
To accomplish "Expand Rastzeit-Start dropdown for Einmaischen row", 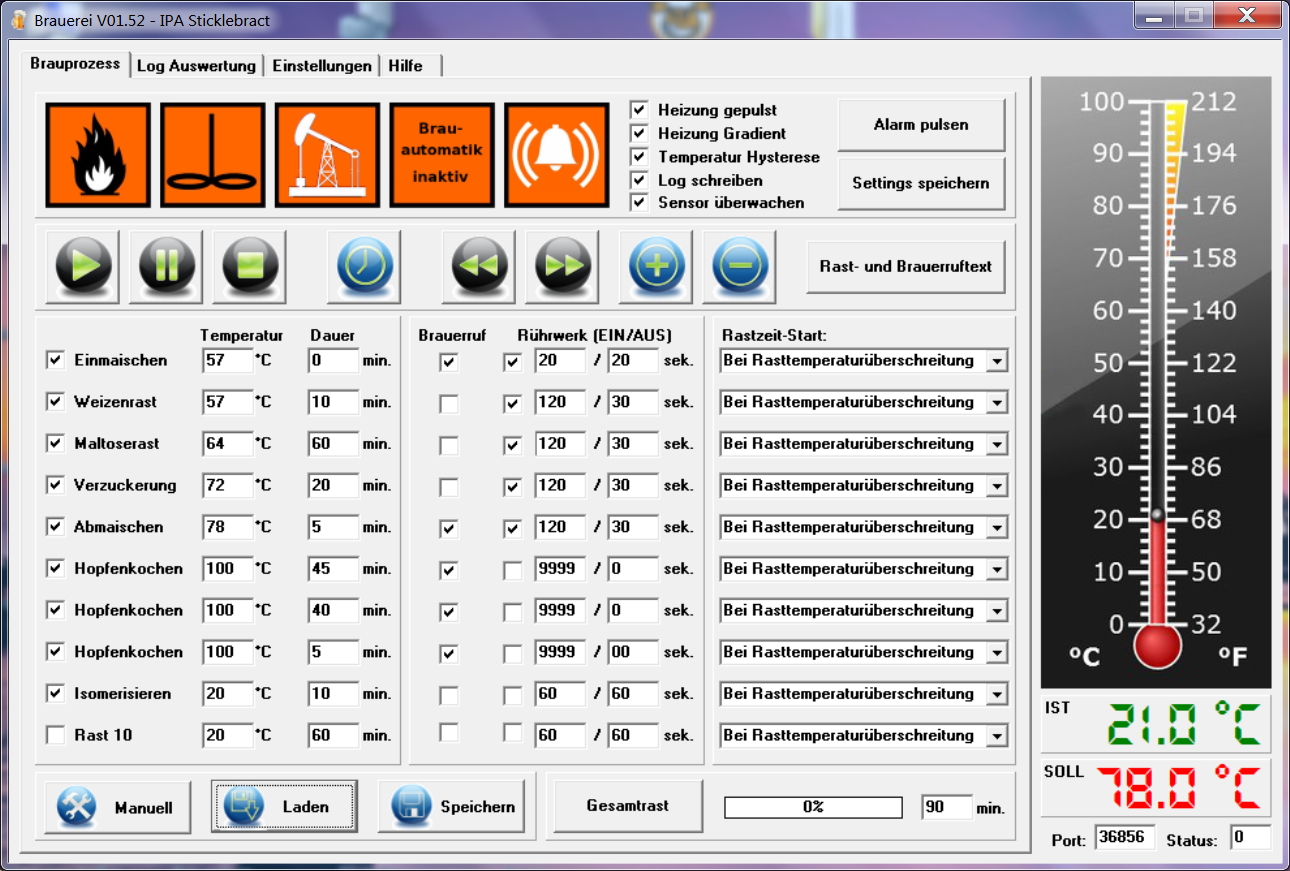I will [996, 361].
